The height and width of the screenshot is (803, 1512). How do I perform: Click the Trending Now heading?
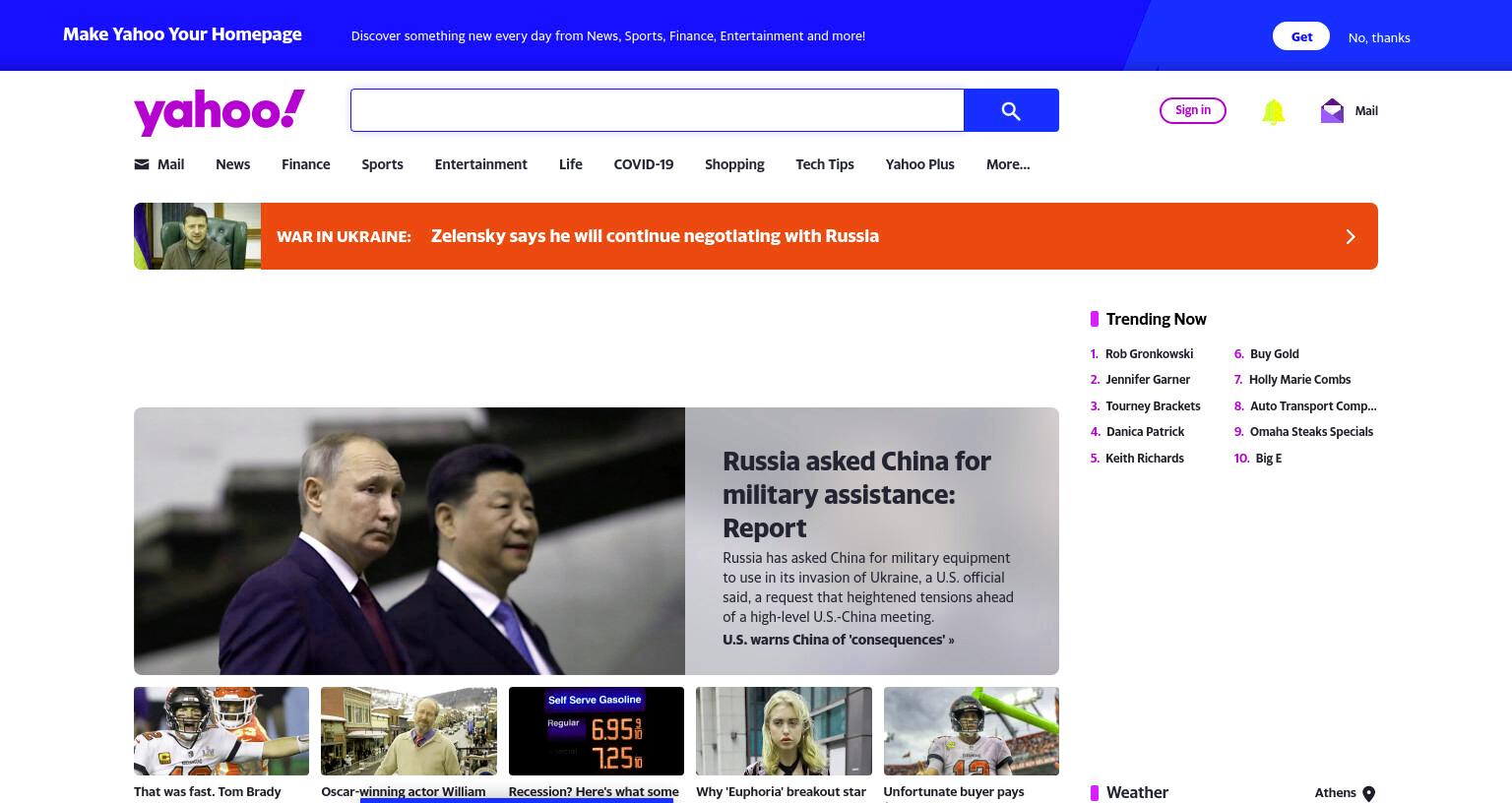tap(1156, 319)
